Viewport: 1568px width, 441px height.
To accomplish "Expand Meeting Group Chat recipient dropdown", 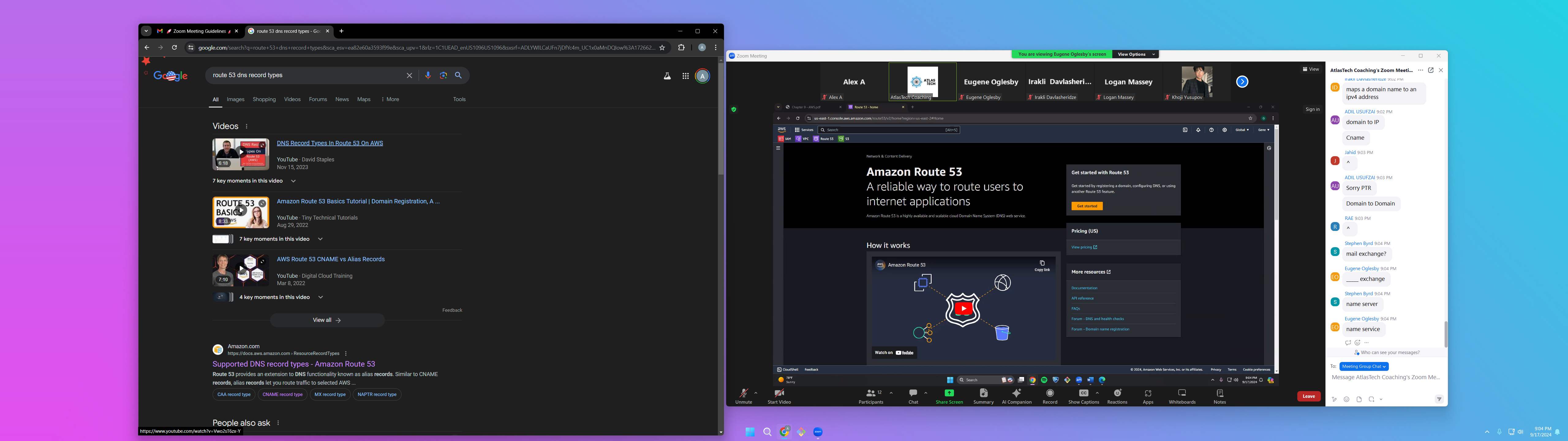I will coord(1363,367).
